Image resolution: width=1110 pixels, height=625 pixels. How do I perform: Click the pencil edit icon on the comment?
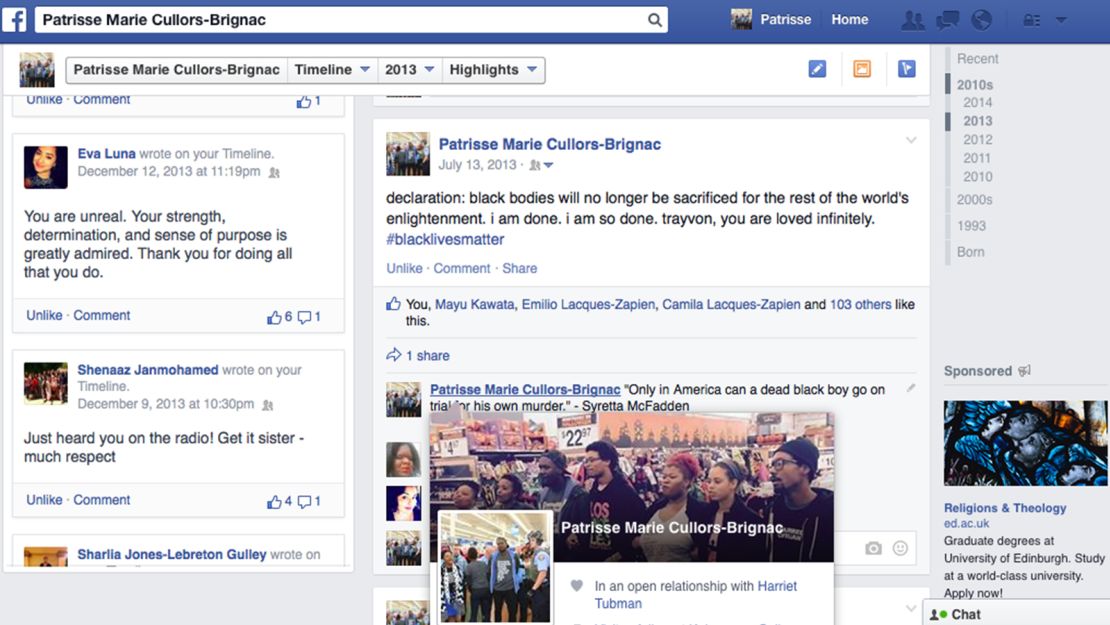click(x=911, y=388)
